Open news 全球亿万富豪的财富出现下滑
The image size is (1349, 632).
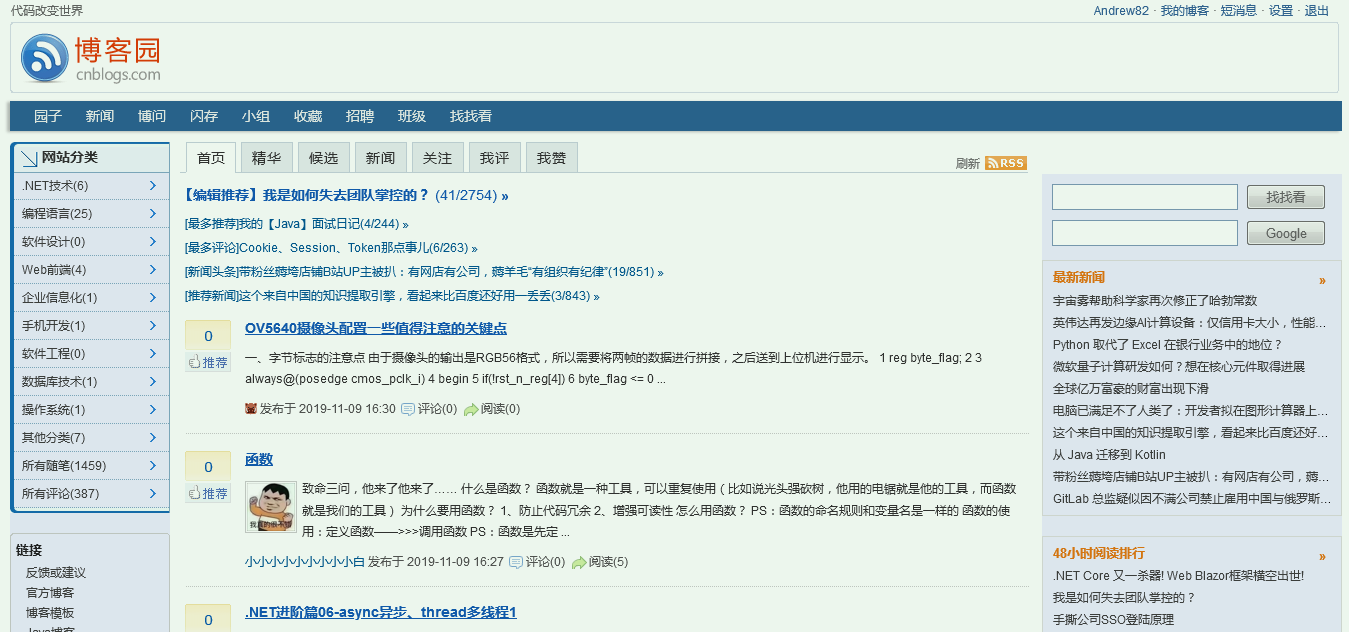coord(1131,388)
